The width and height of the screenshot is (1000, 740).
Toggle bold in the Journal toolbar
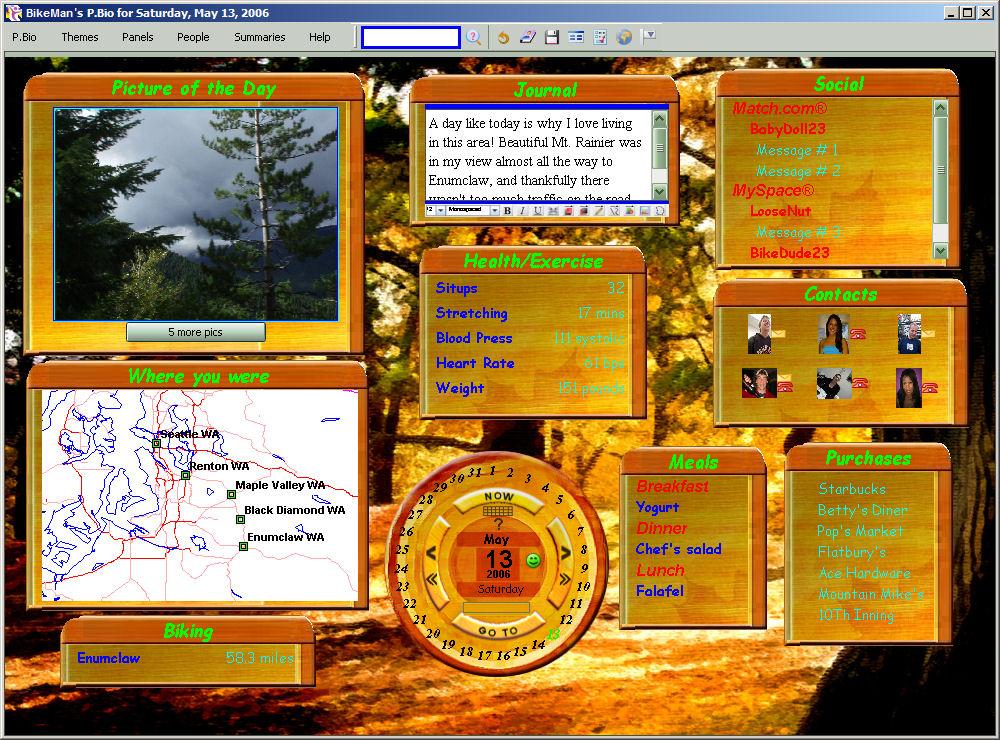[x=507, y=210]
